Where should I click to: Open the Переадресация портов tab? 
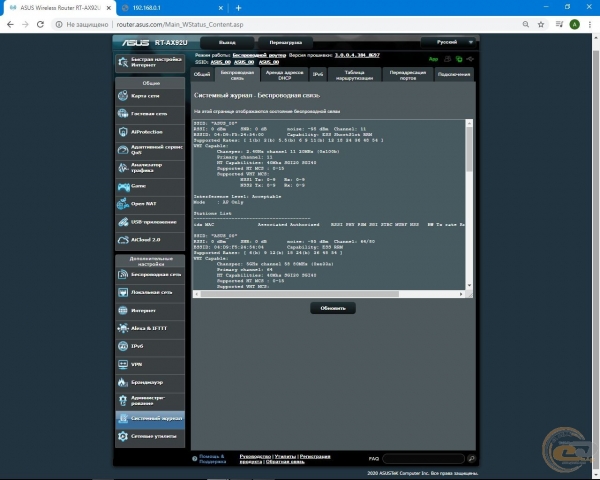click(408, 75)
